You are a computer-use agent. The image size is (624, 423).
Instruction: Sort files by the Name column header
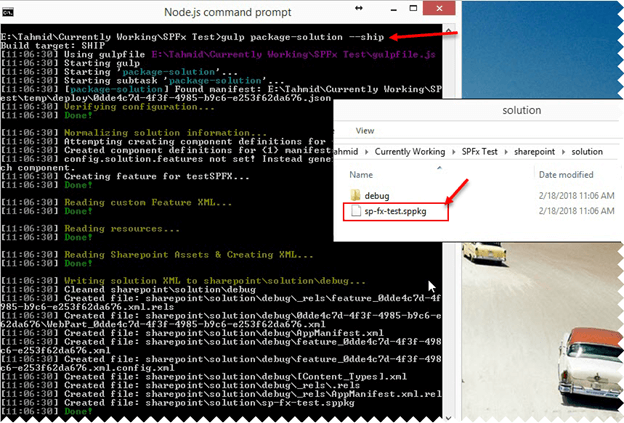[x=361, y=175]
